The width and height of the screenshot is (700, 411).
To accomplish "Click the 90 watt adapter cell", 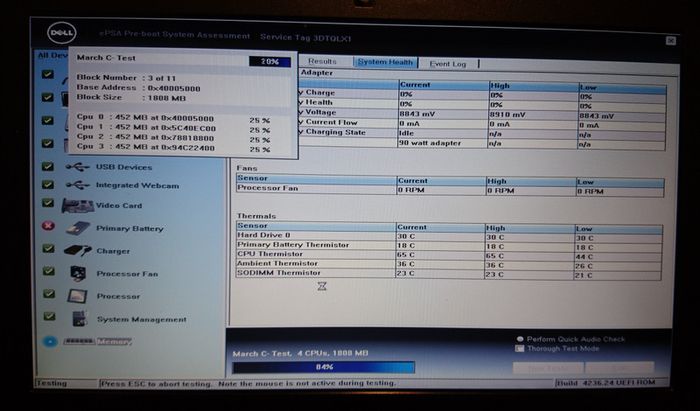I will pyautogui.click(x=442, y=143).
